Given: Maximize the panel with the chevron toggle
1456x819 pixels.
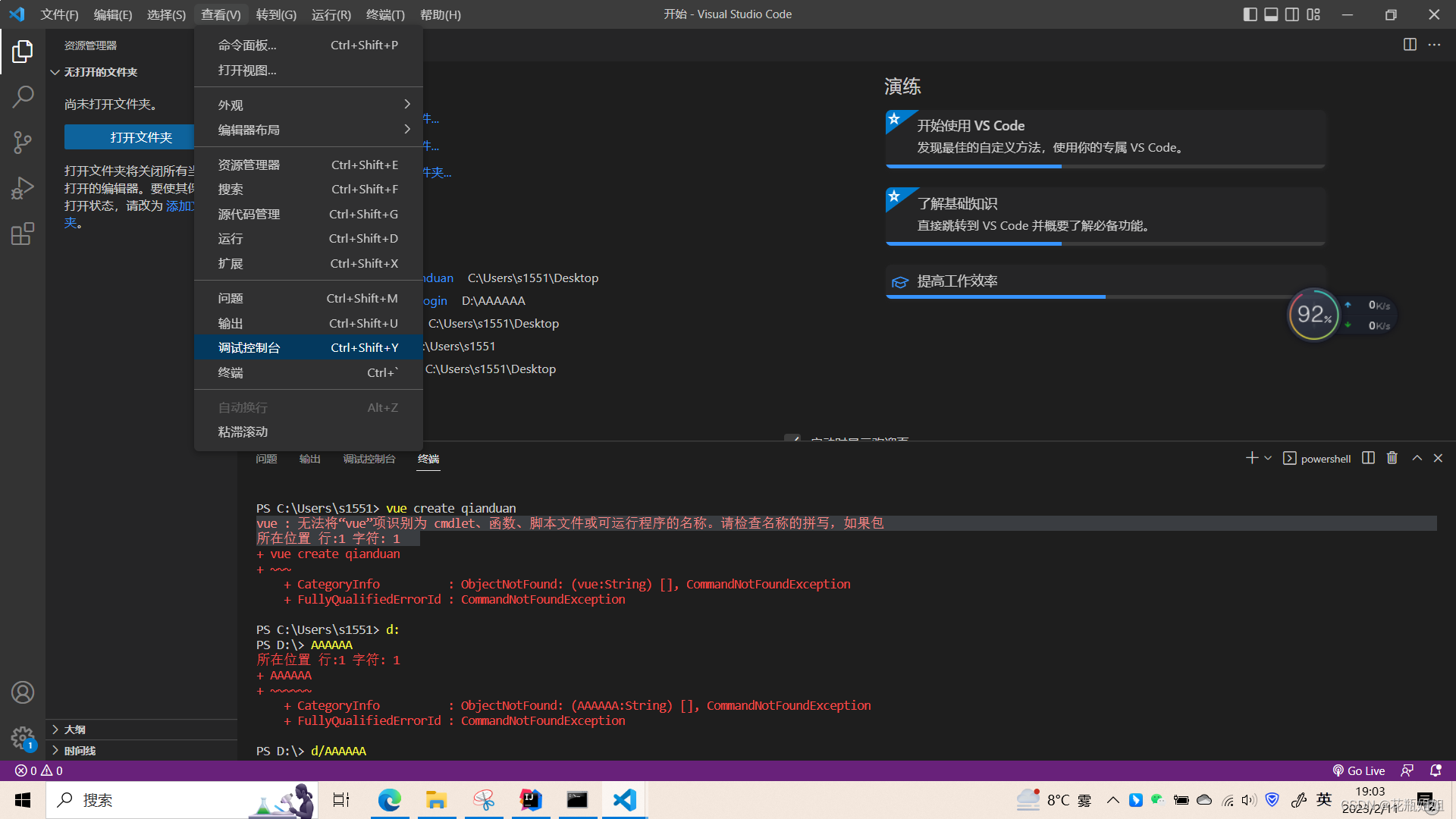Looking at the screenshot, I should pyautogui.click(x=1416, y=458).
